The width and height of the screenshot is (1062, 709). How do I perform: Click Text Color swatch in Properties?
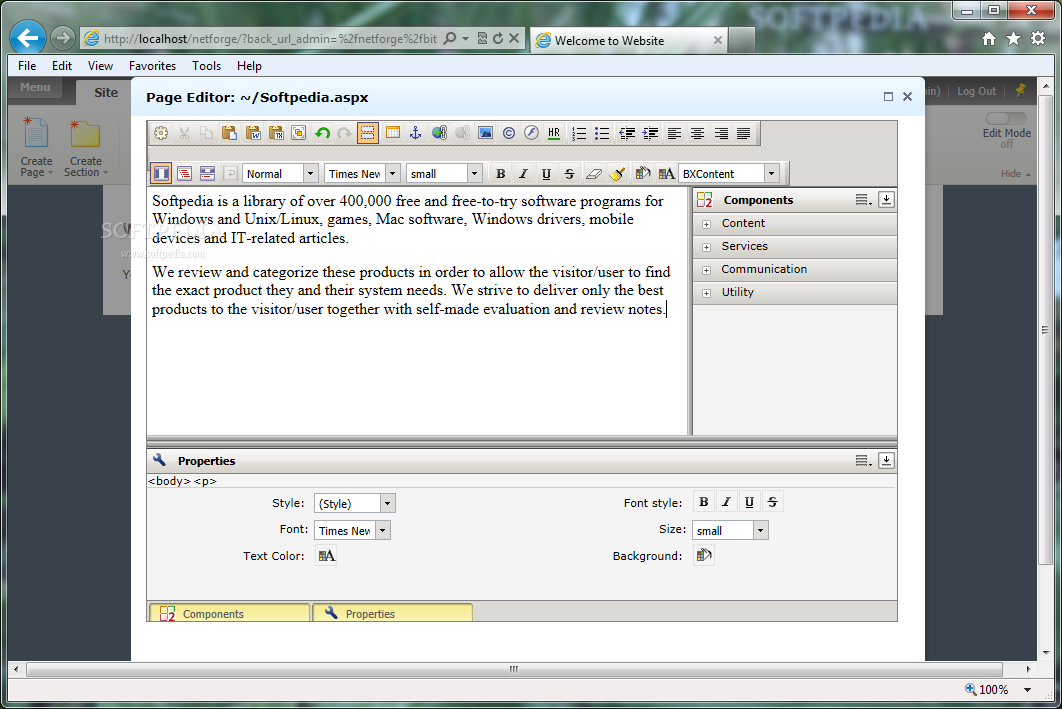(x=326, y=556)
